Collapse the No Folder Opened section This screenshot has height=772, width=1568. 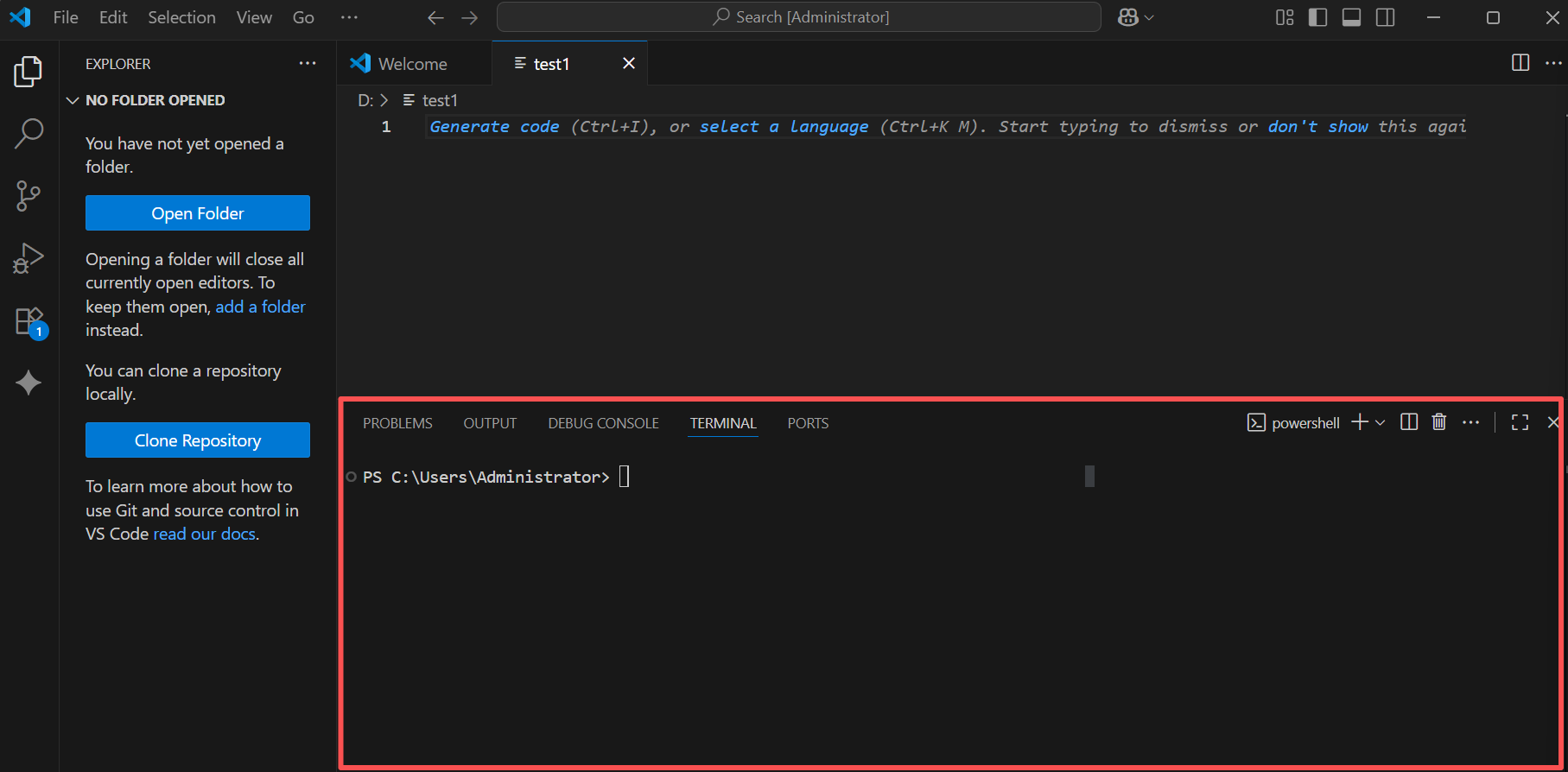click(x=73, y=101)
